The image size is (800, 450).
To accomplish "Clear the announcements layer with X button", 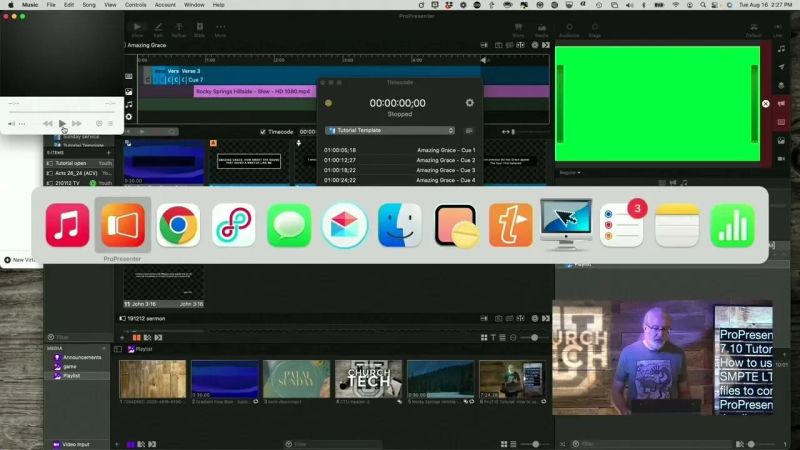I will click(x=766, y=104).
